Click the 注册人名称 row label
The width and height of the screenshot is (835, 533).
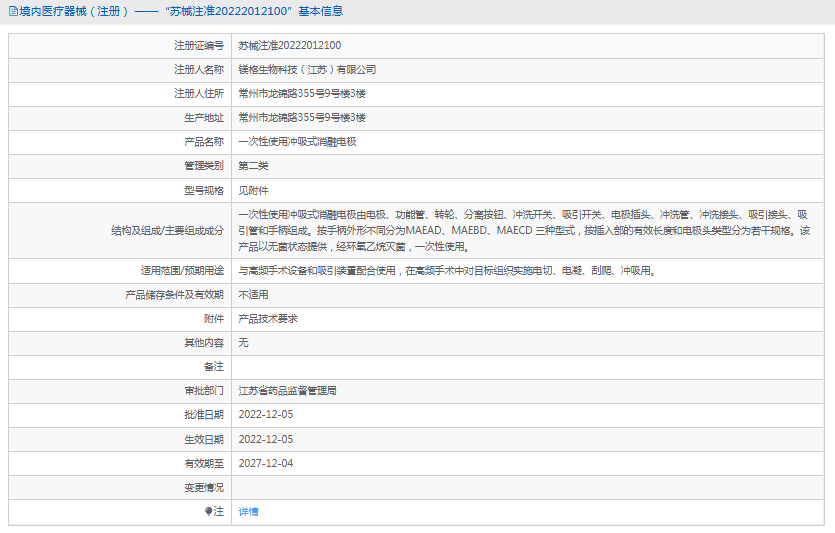pos(199,70)
